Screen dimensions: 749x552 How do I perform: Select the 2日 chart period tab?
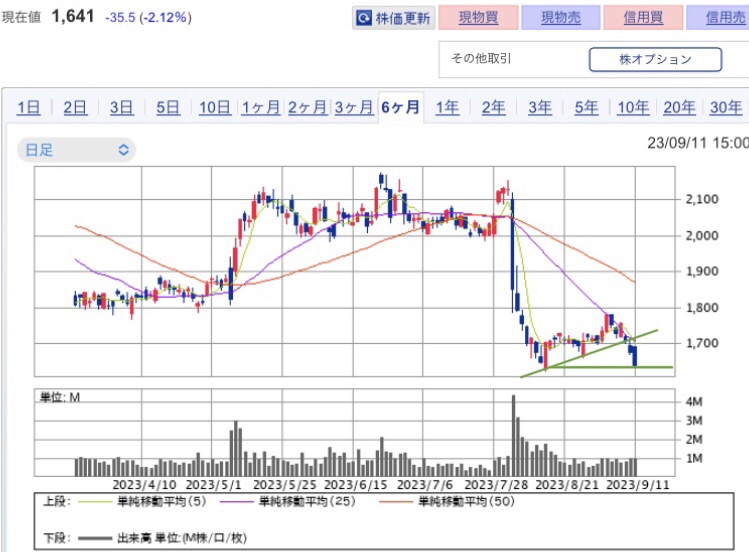75,107
